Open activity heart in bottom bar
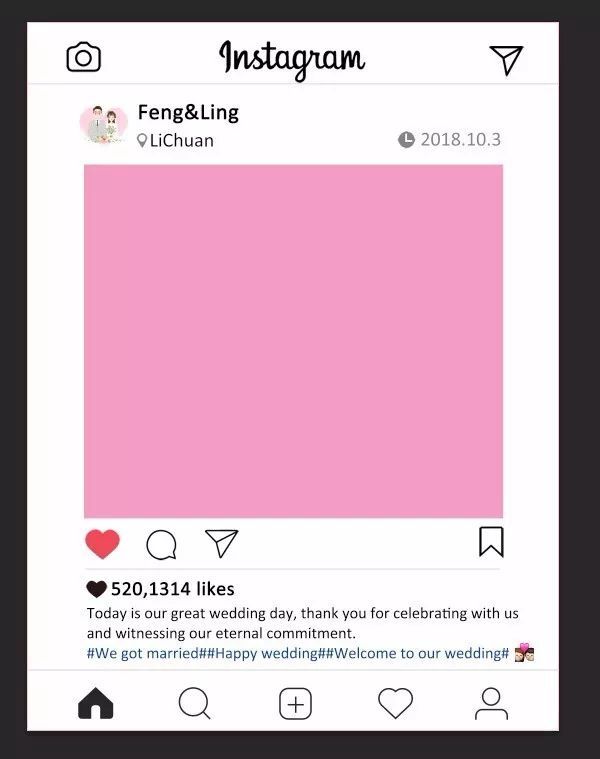Image resolution: width=600 pixels, height=759 pixels. (x=395, y=703)
